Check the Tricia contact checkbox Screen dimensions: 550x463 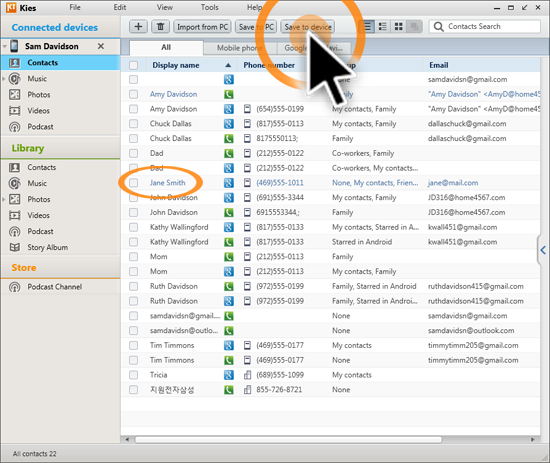coord(133,375)
